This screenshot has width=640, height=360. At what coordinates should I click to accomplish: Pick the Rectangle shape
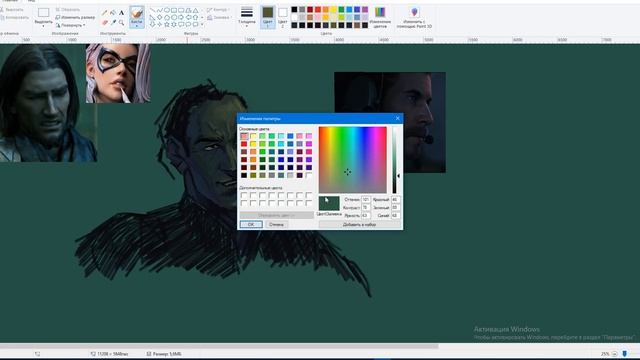coord(174,10)
